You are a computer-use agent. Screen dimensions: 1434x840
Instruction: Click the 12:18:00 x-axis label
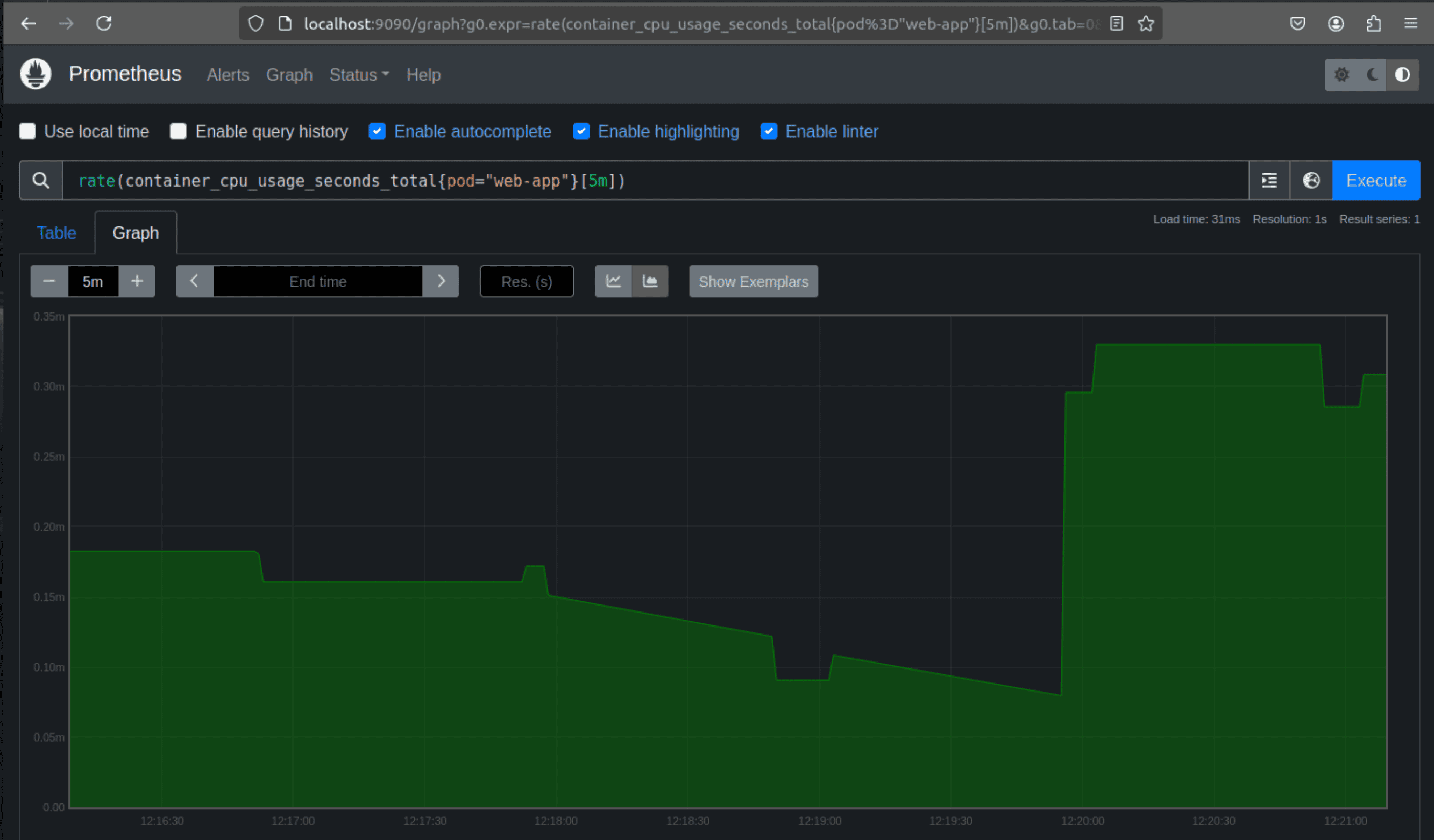click(x=556, y=821)
